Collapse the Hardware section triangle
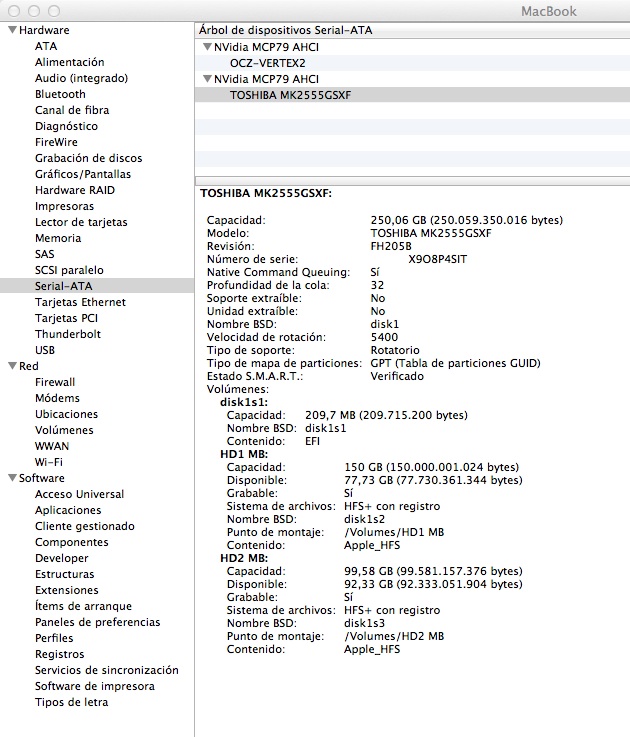Image resolution: width=630 pixels, height=737 pixels. (11, 30)
